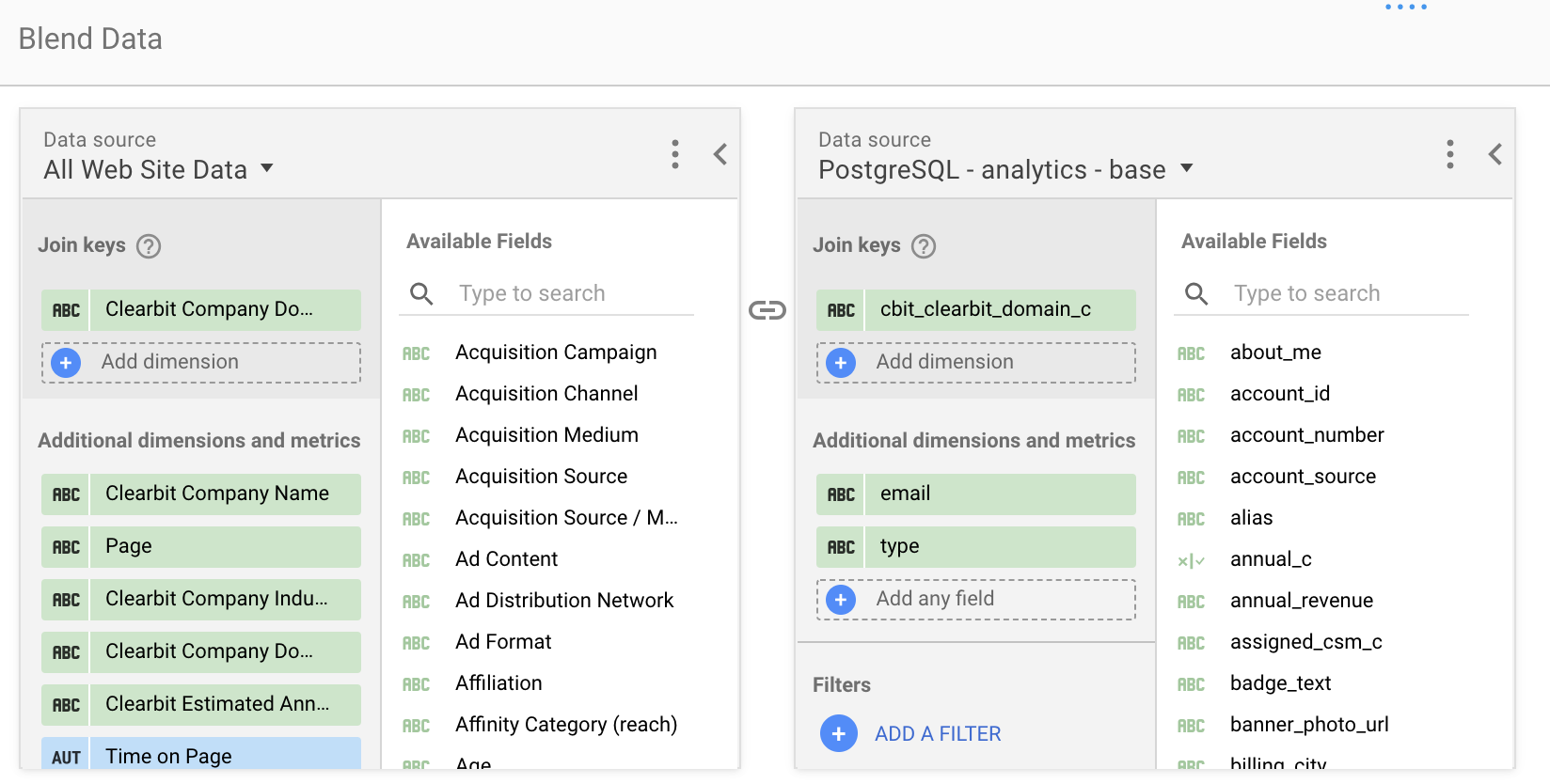This screenshot has height=784, width=1550.
Task: Click Join keys help icon in PostgreSQL panel
Action: (x=924, y=246)
